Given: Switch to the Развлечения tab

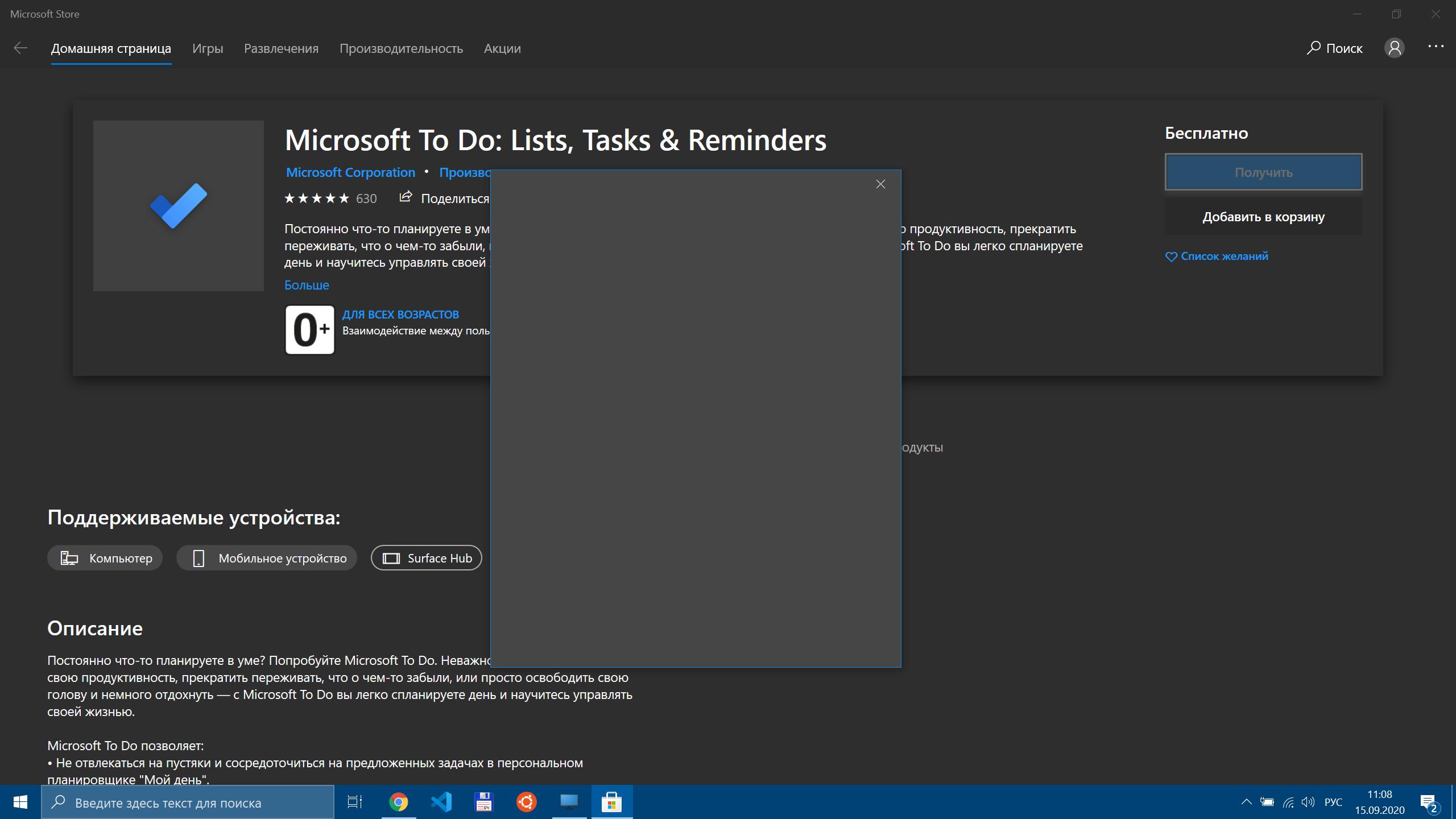Looking at the screenshot, I should tap(281, 48).
